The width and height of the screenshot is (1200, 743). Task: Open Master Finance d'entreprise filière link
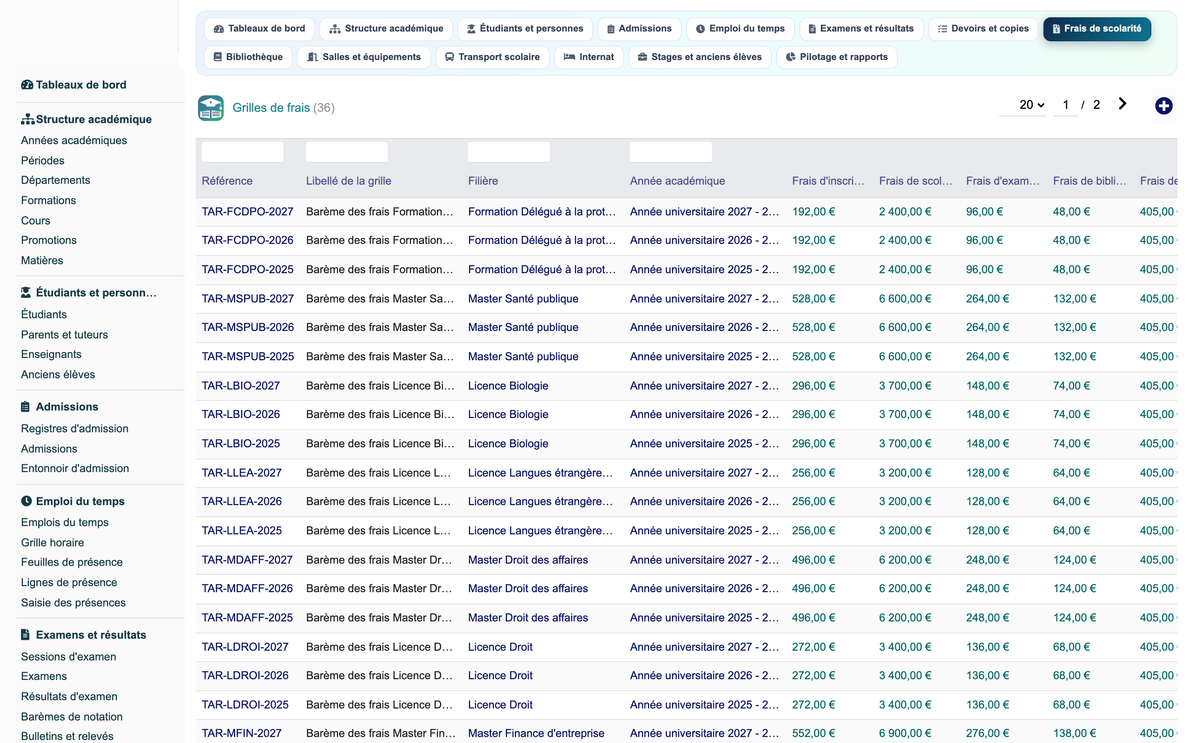click(x=536, y=734)
